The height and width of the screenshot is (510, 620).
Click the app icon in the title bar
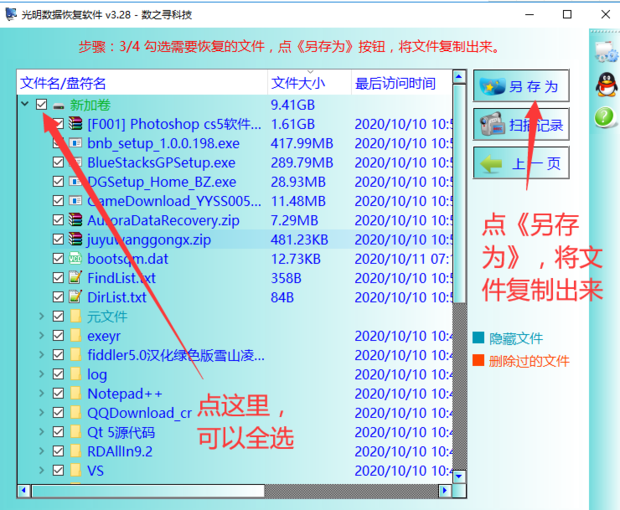click(11, 14)
